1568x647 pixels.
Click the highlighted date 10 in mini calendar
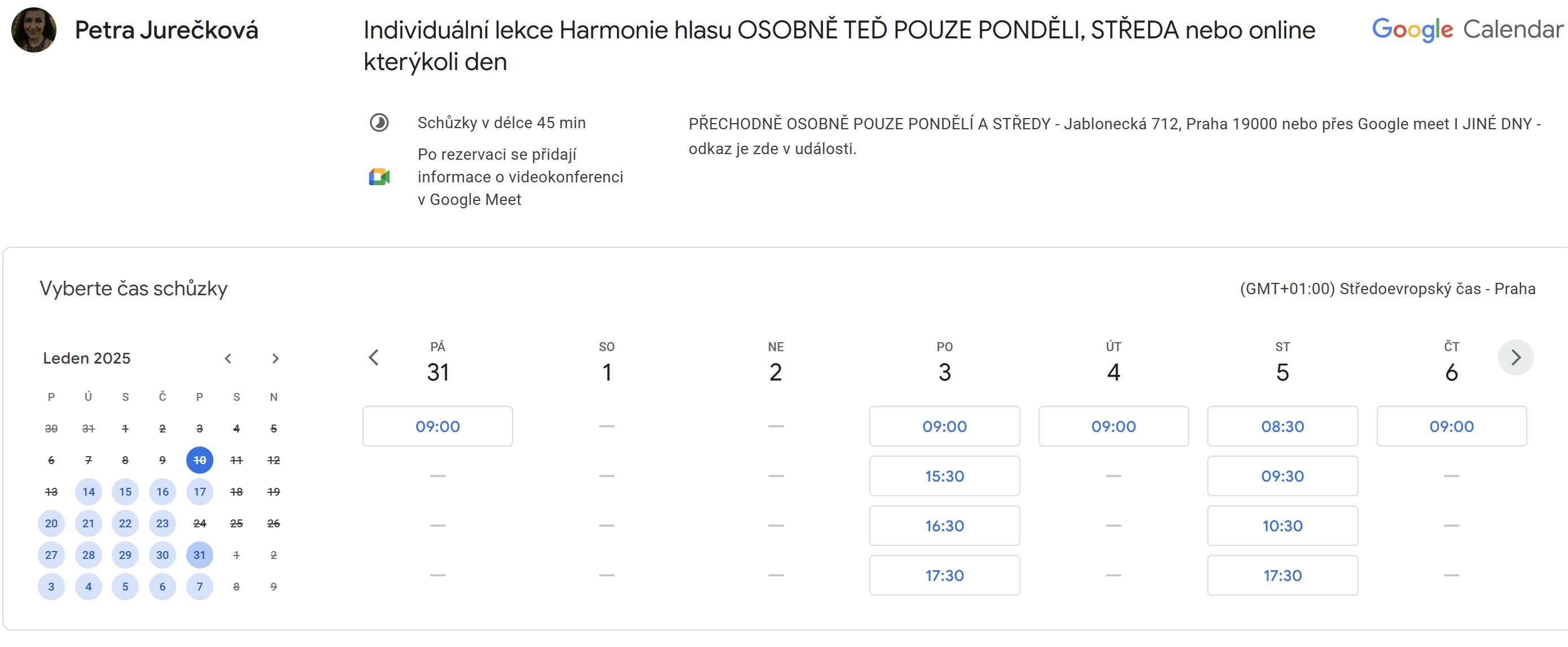tap(200, 460)
